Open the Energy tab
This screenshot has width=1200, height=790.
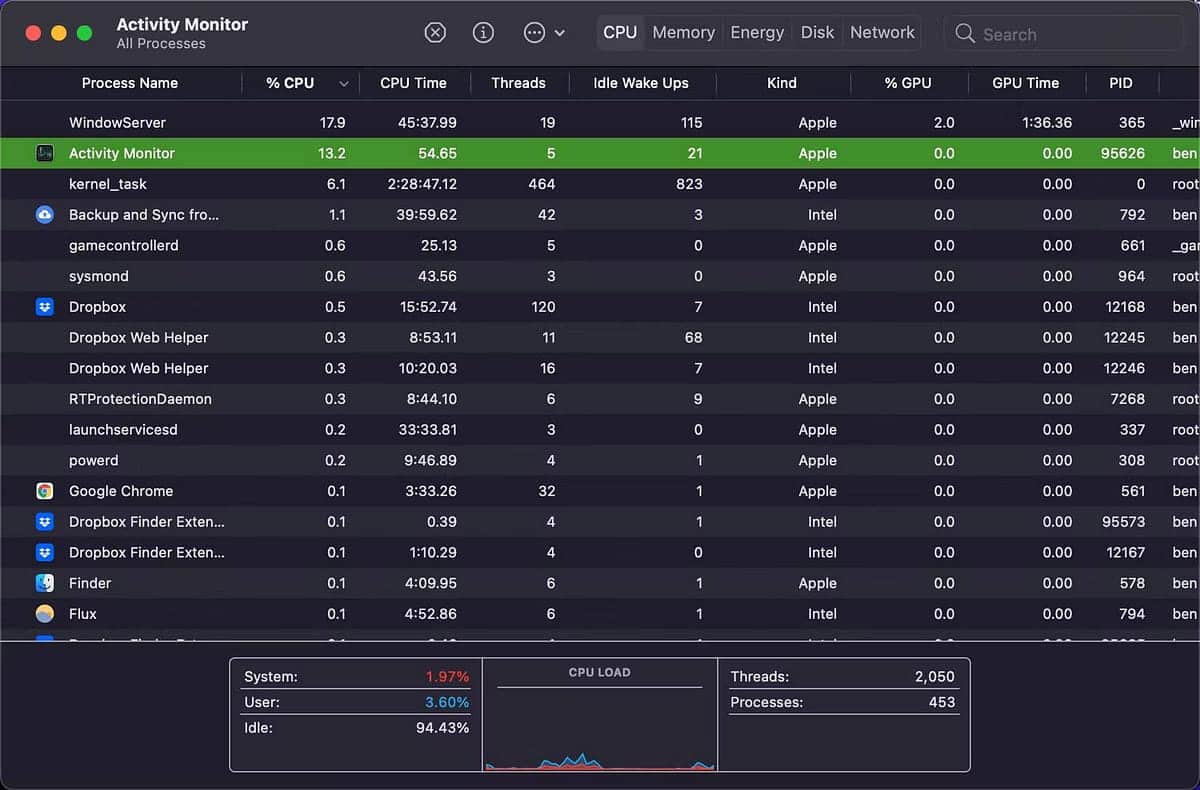tap(757, 33)
